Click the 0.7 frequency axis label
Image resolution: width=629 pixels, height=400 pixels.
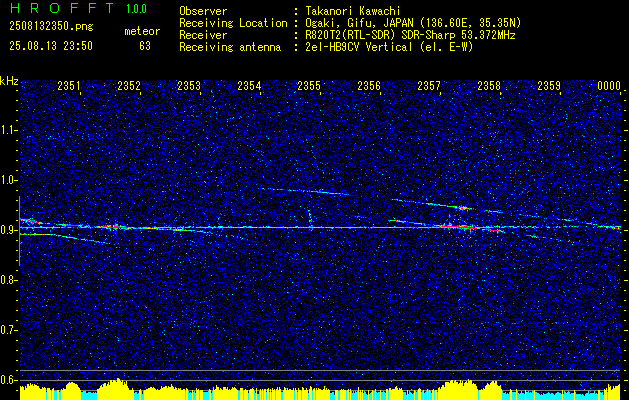pos(8,330)
